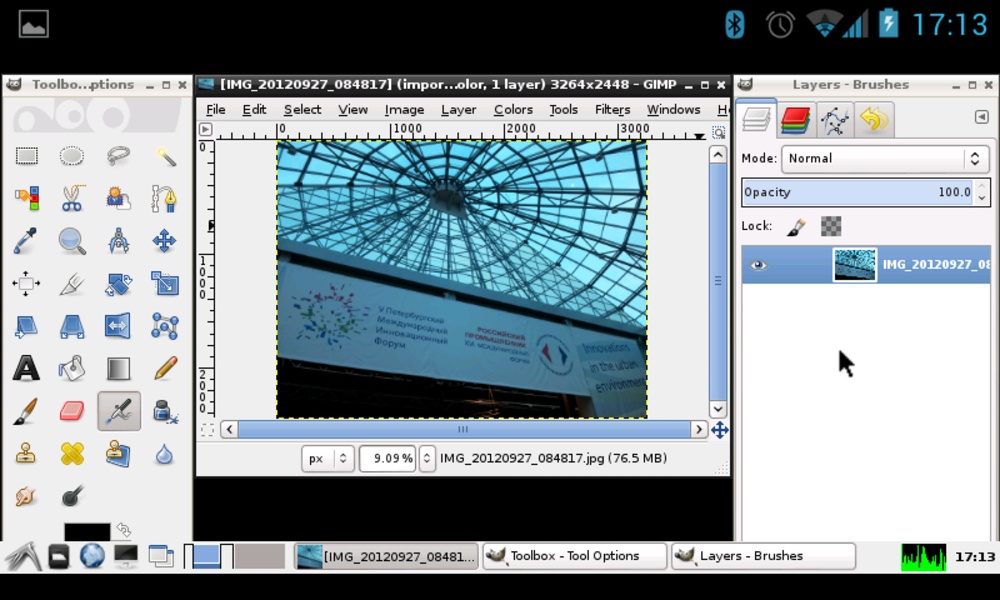The height and width of the screenshot is (600, 1000).
Task: Select the Free Select lasso tool
Action: 118,156
